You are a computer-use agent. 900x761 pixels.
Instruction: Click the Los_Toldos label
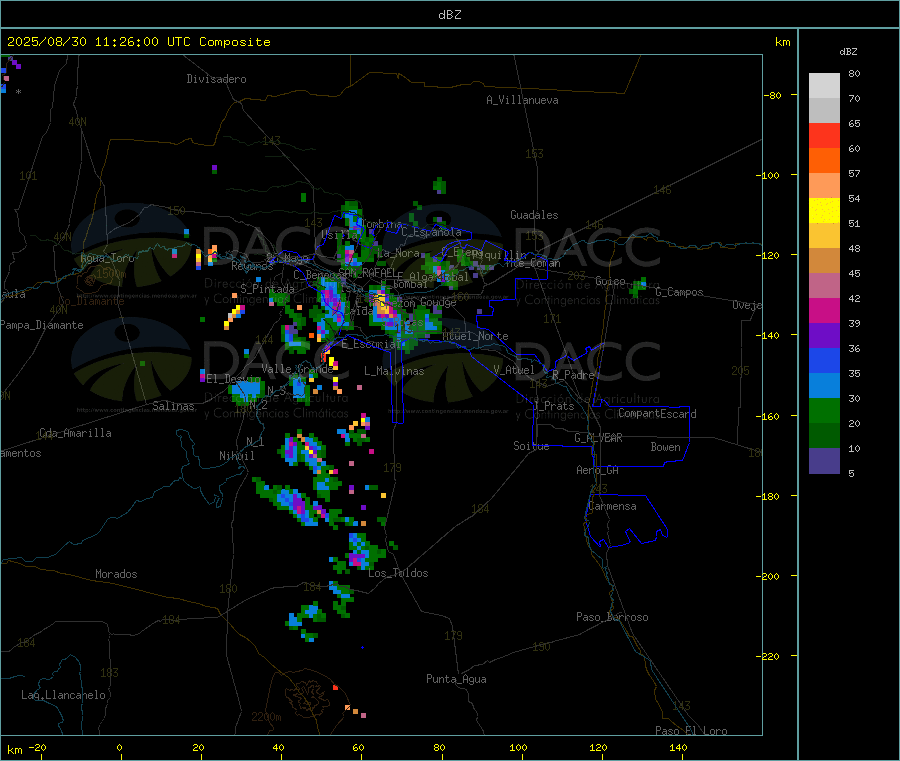pyautogui.click(x=398, y=573)
